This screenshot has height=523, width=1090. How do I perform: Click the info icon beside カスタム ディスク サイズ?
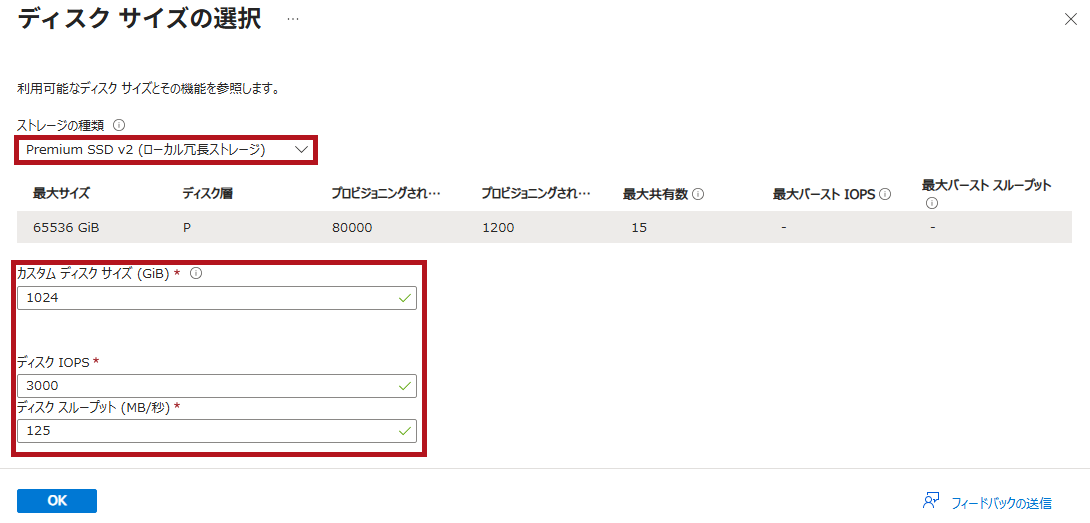(195, 273)
